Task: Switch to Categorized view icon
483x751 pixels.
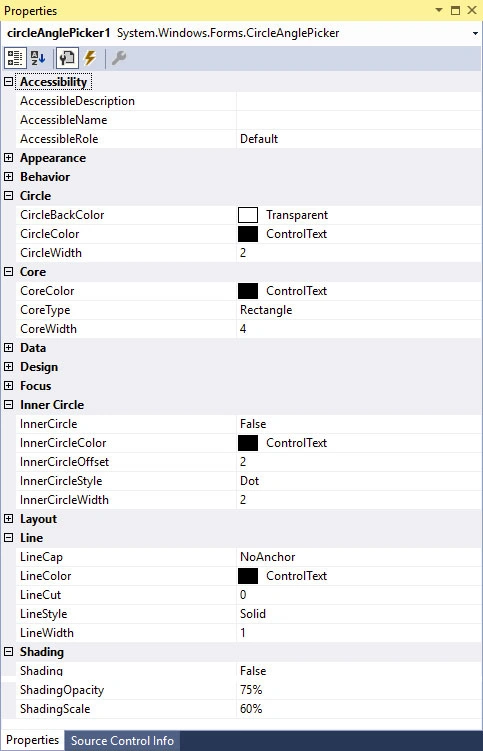Action: pos(14,58)
